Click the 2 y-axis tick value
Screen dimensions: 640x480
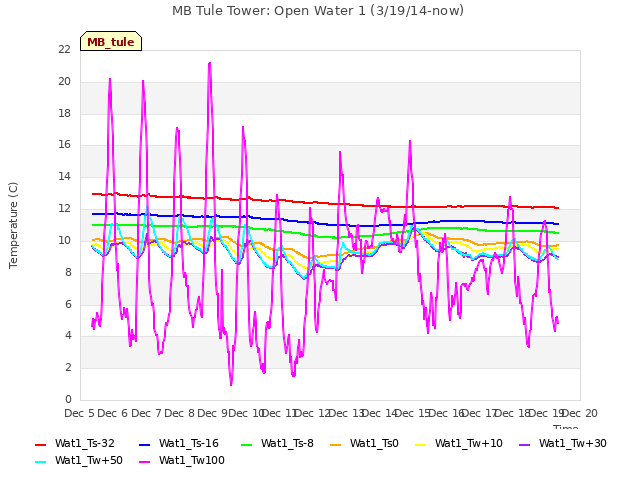click(x=68, y=367)
